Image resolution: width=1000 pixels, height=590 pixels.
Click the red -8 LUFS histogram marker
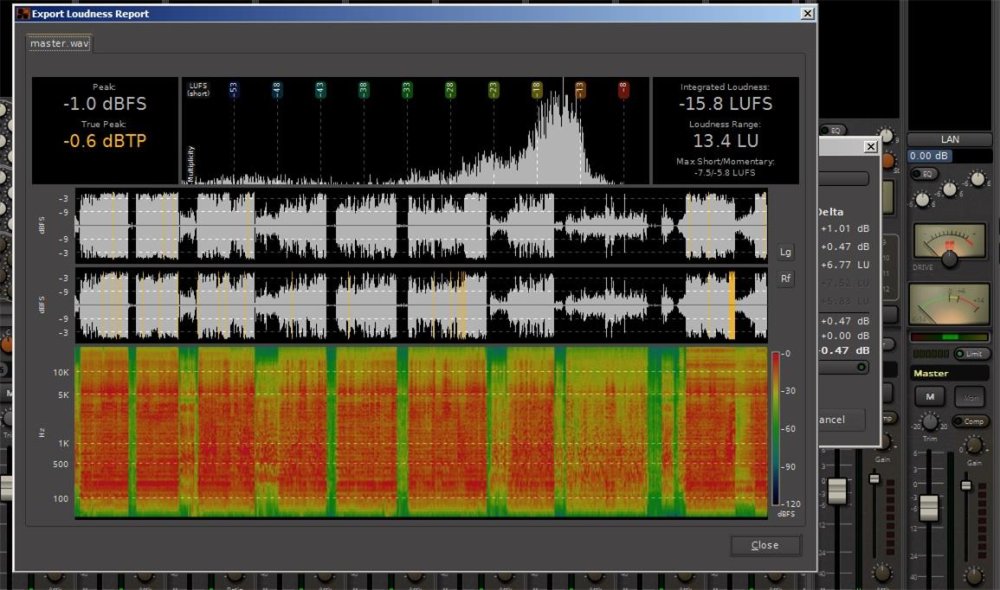(x=624, y=90)
